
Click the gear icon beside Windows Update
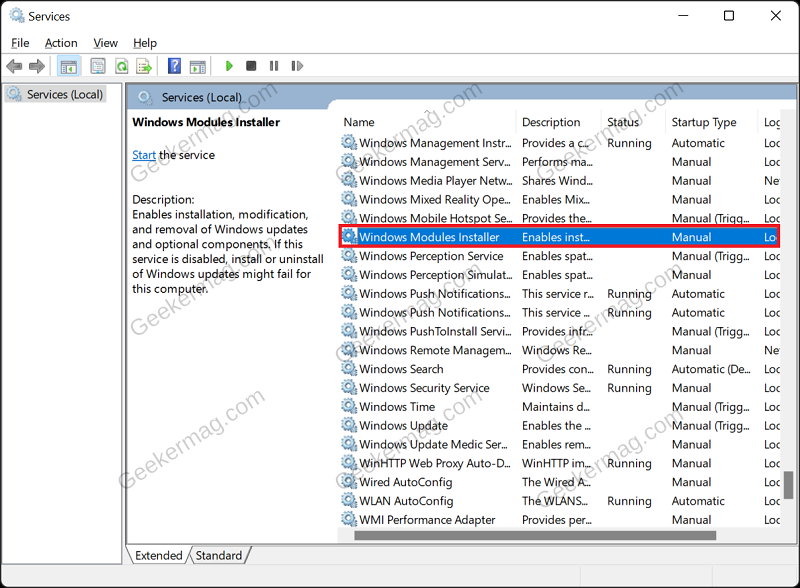349,425
